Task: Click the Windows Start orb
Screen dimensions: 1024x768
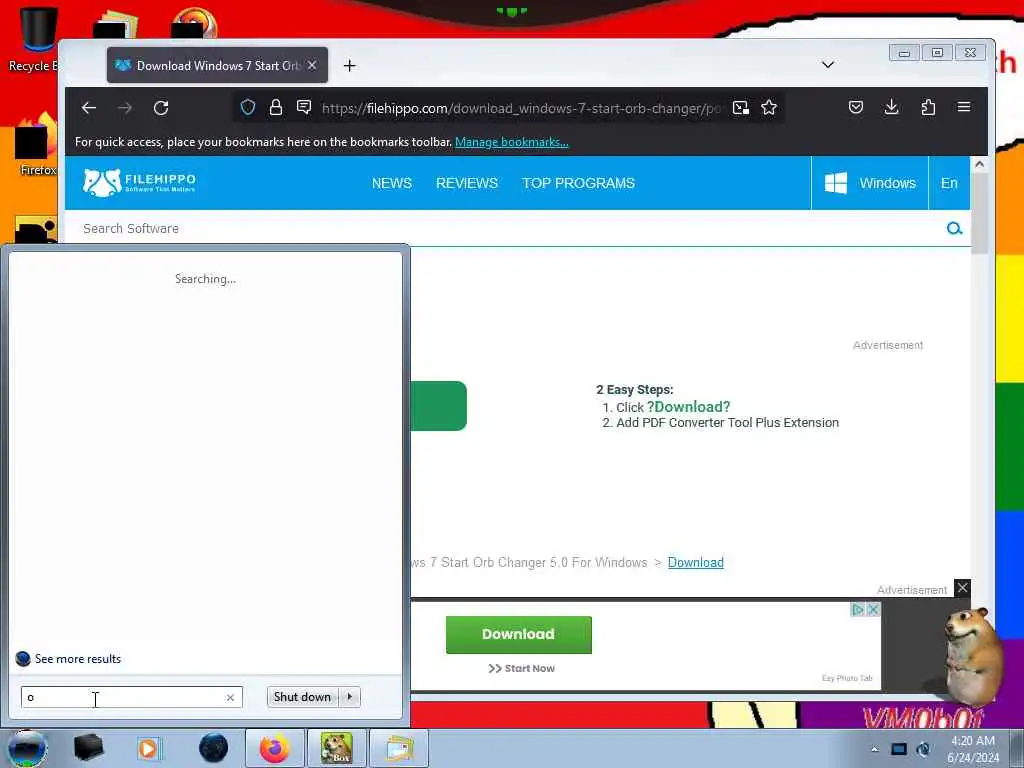Action: (27, 749)
